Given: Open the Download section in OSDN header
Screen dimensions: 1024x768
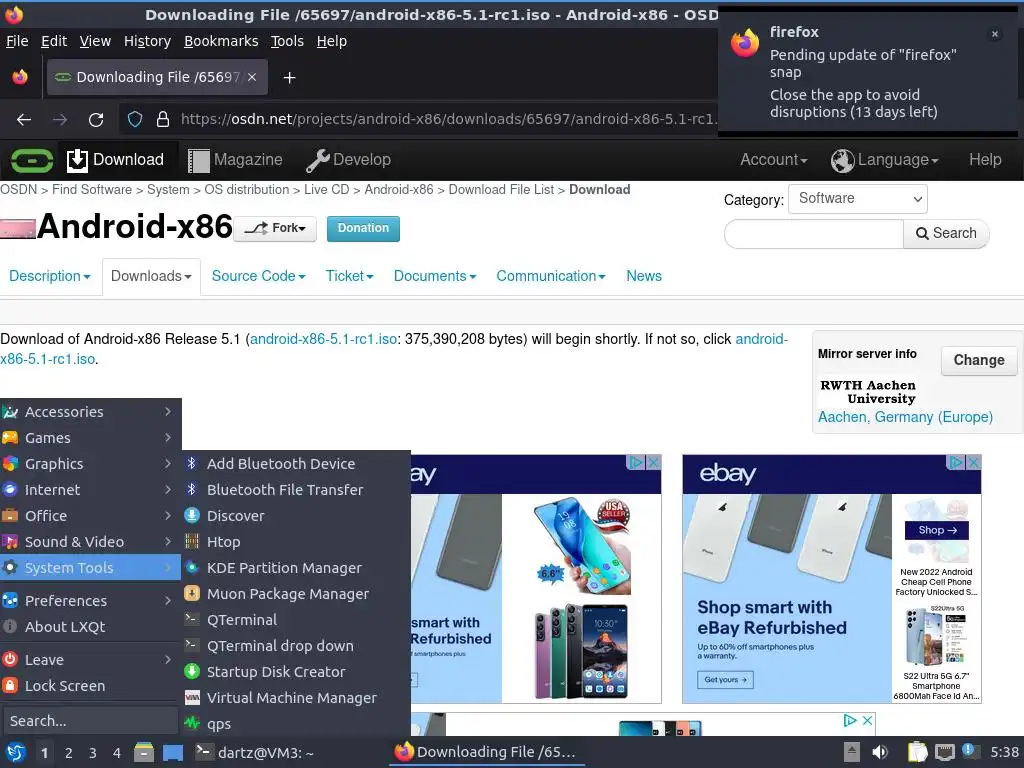Looking at the screenshot, I should coord(116,160).
